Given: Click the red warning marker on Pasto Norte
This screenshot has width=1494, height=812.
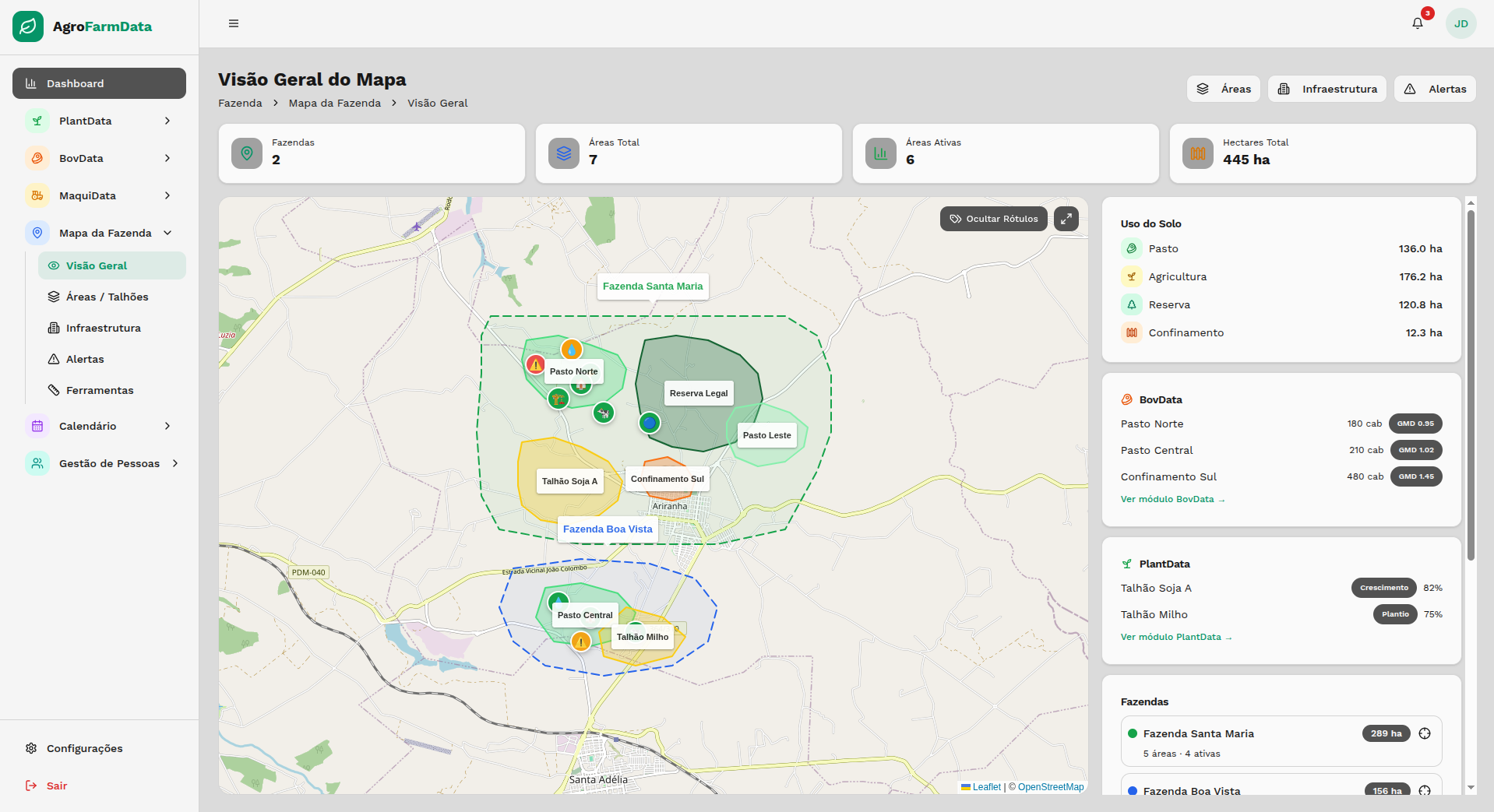Looking at the screenshot, I should pos(535,364).
